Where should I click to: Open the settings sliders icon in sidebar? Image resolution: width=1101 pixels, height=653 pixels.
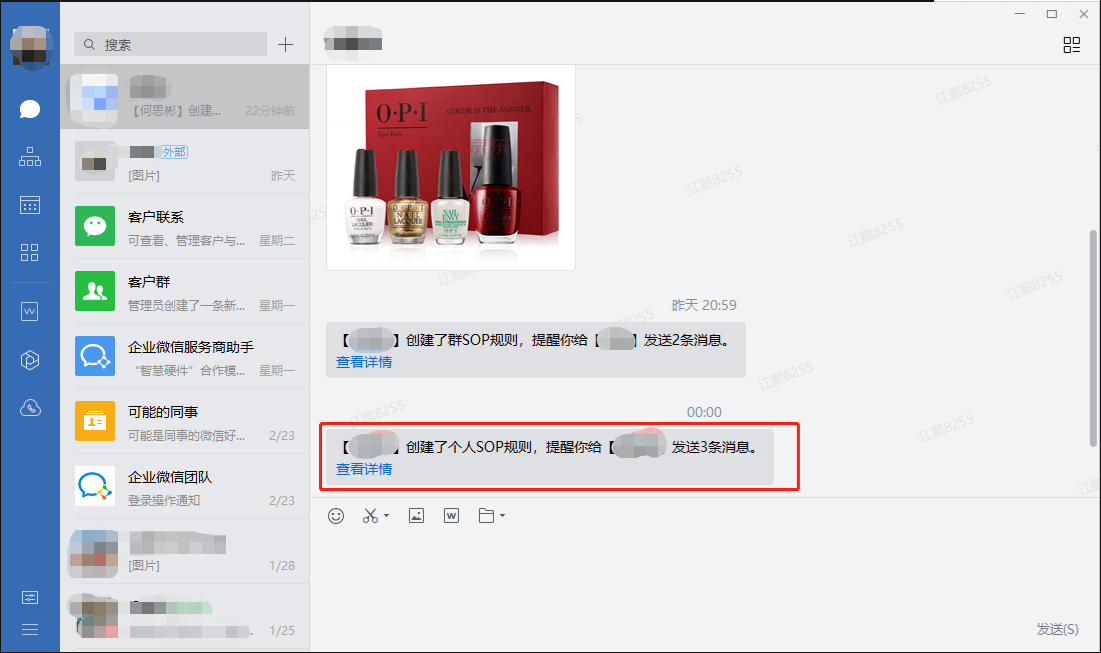(x=29, y=598)
